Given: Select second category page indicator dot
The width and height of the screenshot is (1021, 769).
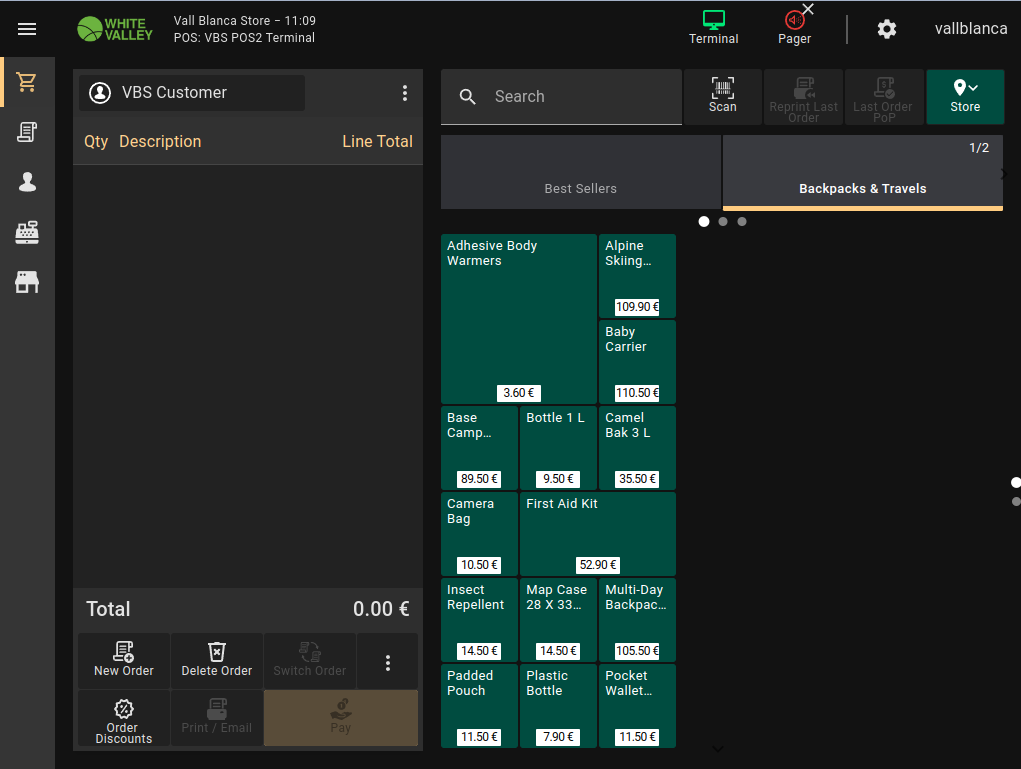Looking at the screenshot, I should (x=723, y=222).
